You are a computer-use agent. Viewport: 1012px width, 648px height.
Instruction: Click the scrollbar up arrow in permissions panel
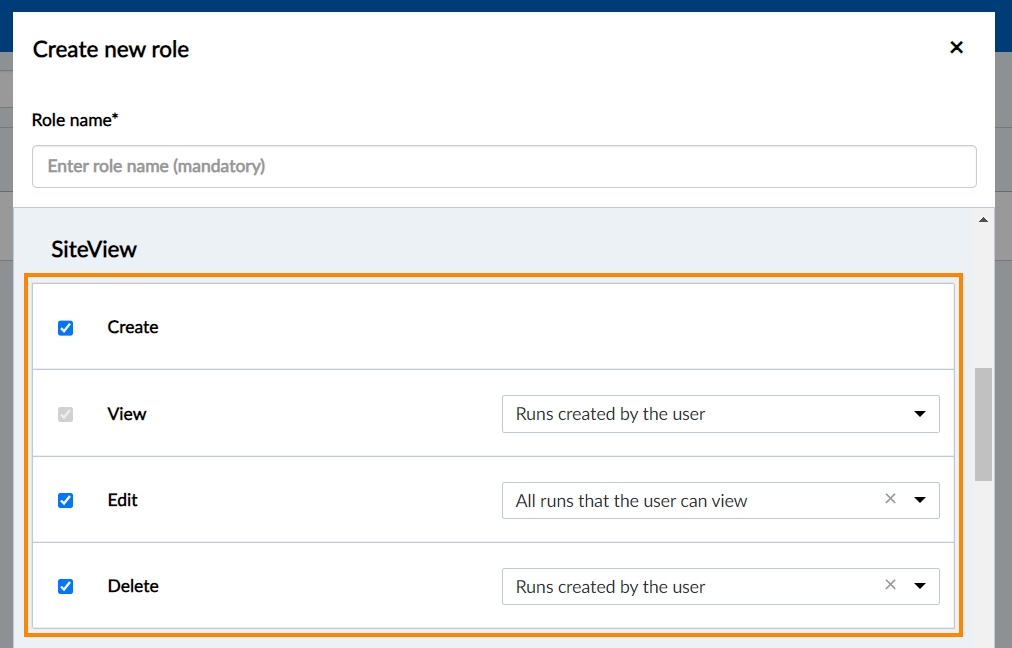point(983,219)
